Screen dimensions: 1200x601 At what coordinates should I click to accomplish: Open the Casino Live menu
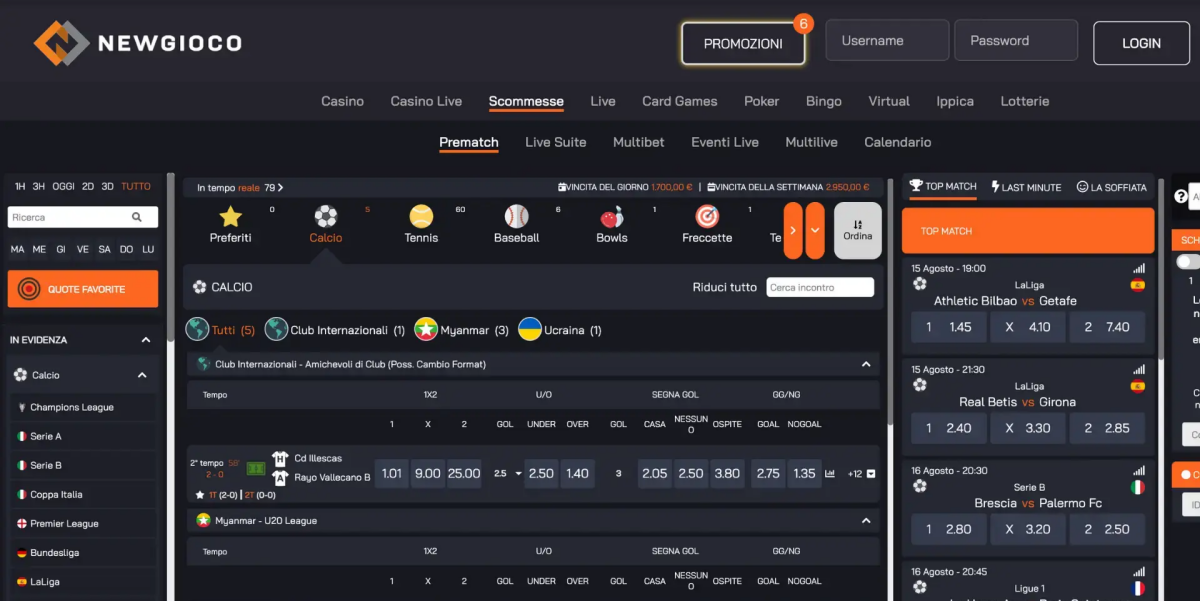click(426, 101)
